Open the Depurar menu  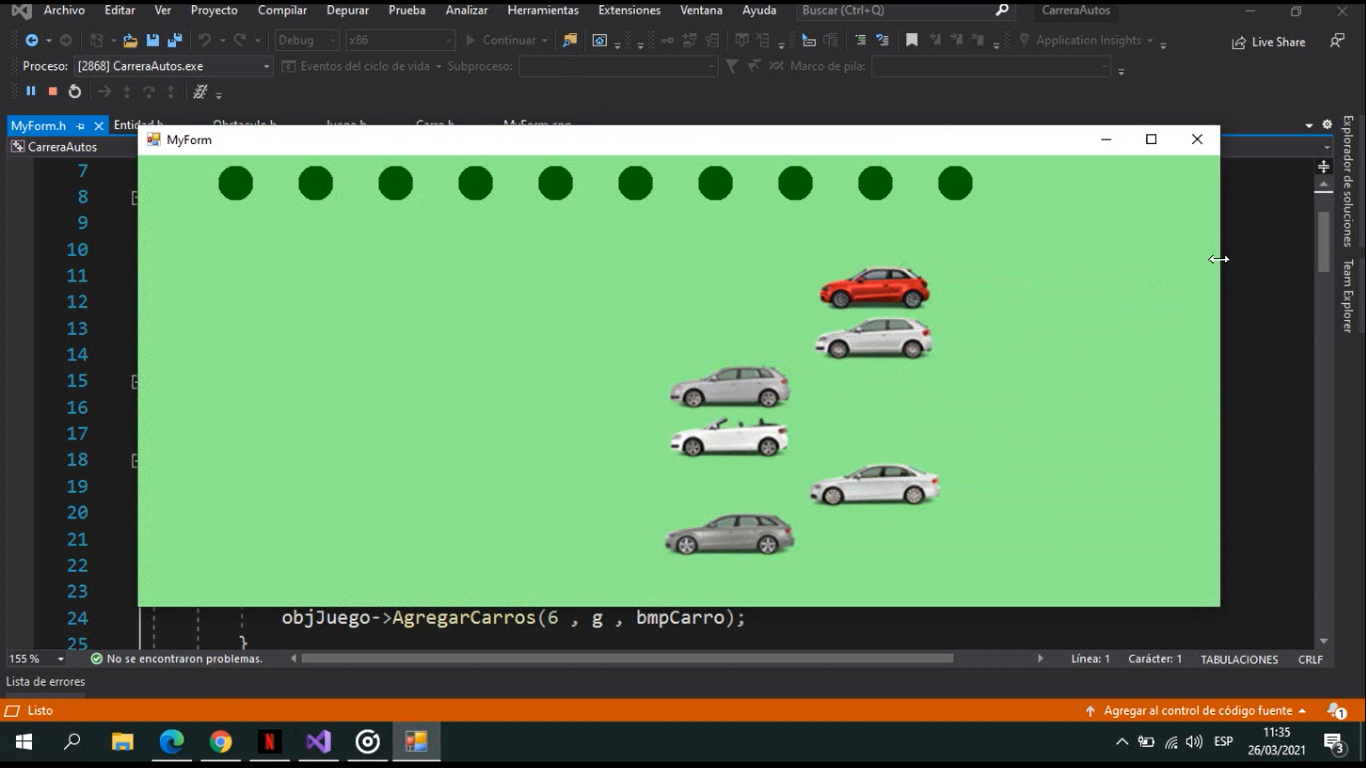pyautogui.click(x=348, y=10)
